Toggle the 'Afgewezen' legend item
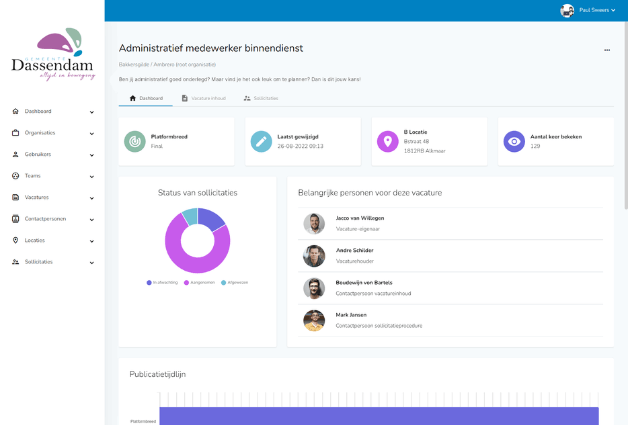 tap(236, 282)
